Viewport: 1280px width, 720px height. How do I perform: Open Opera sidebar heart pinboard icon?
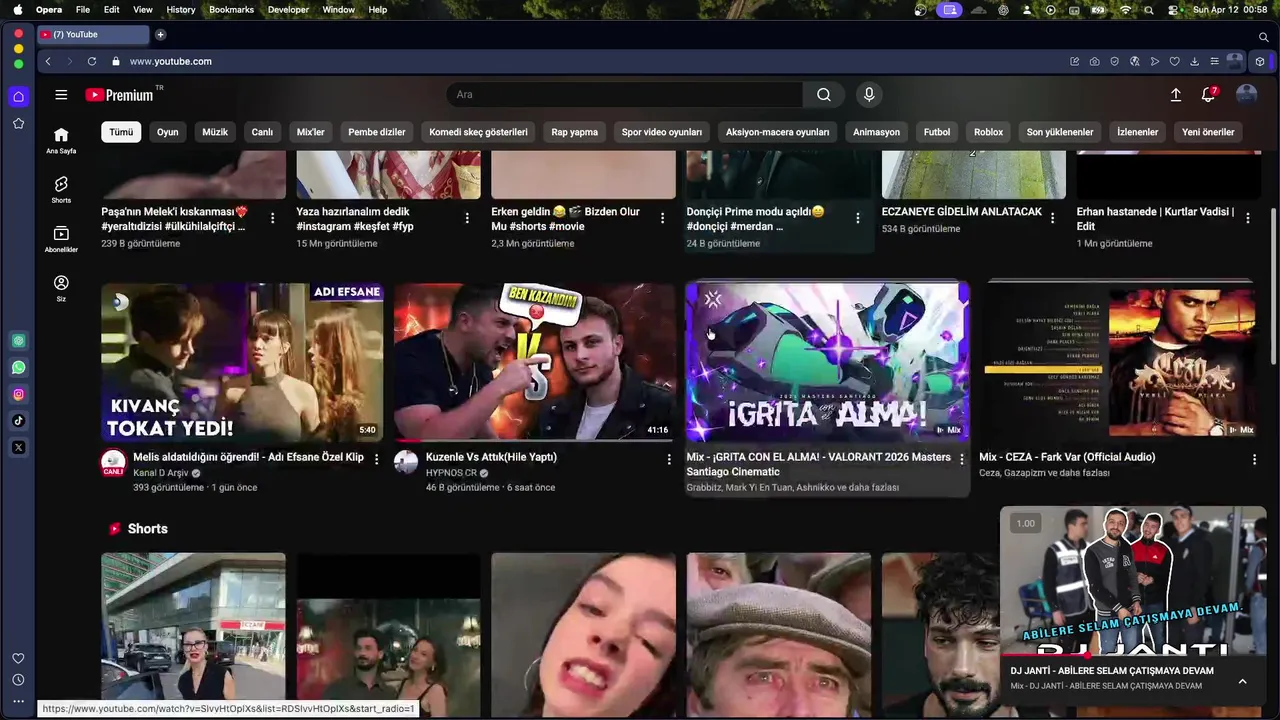click(x=18, y=658)
